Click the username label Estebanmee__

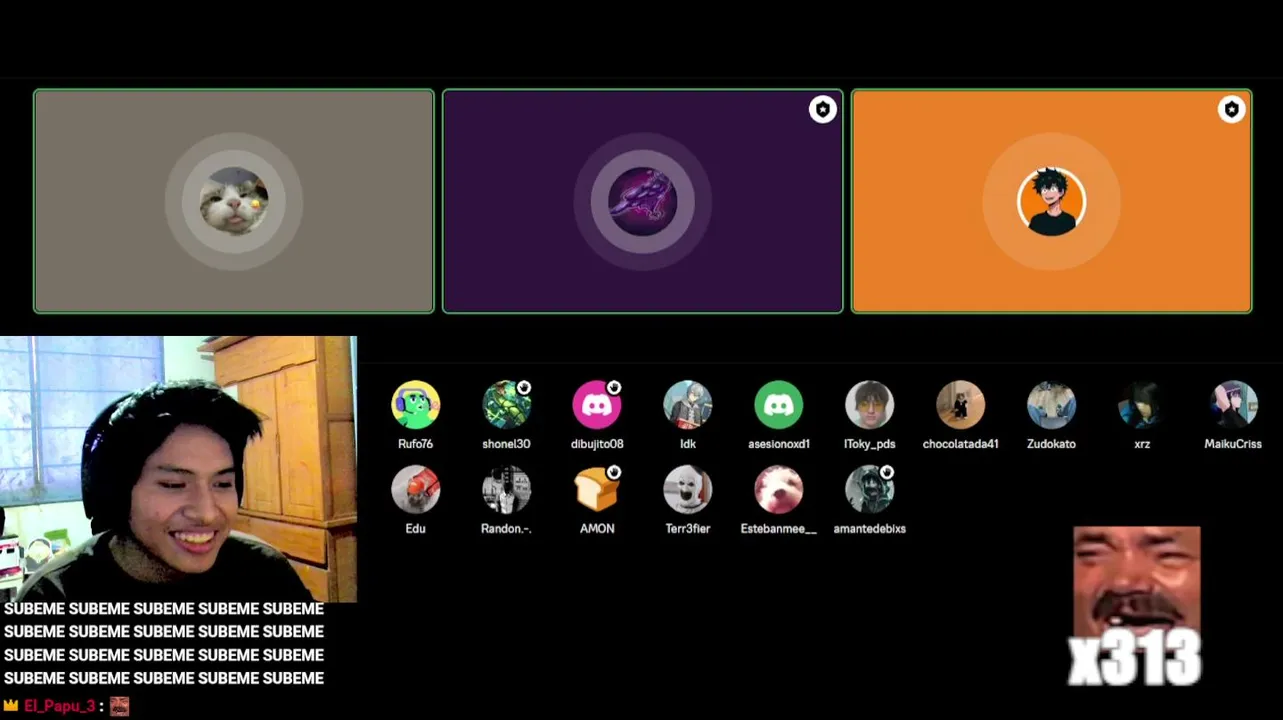click(x=779, y=529)
